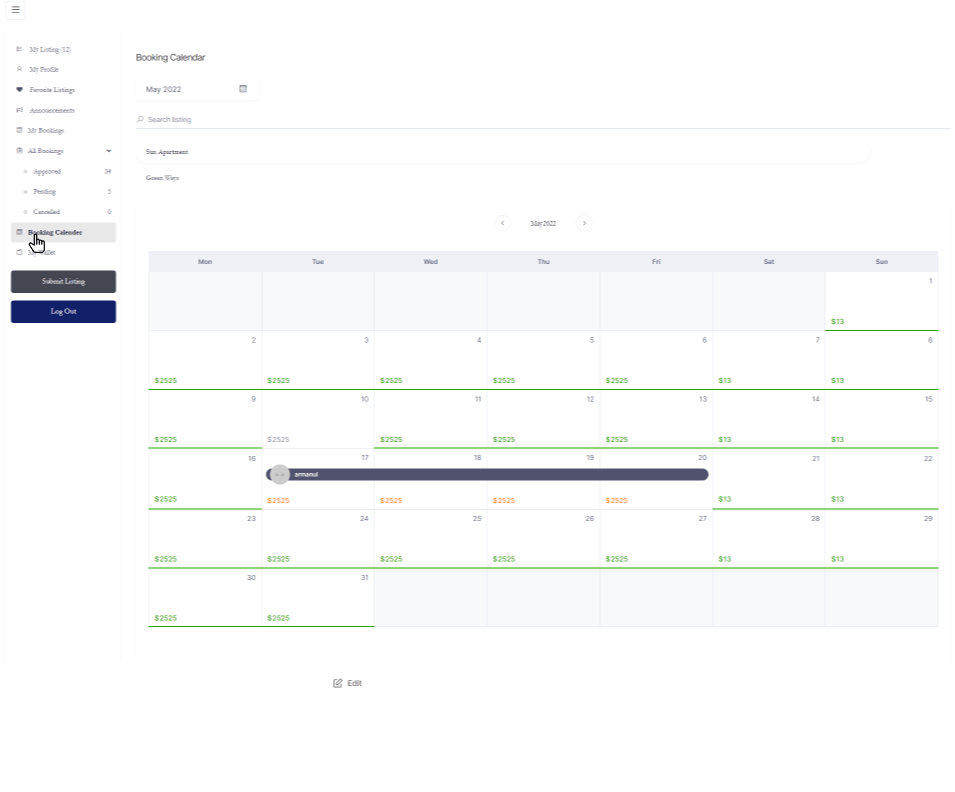This screenshot has height=792, width=955.
Task: Select Green Ways from the listing results
Action: pos(162,178)
